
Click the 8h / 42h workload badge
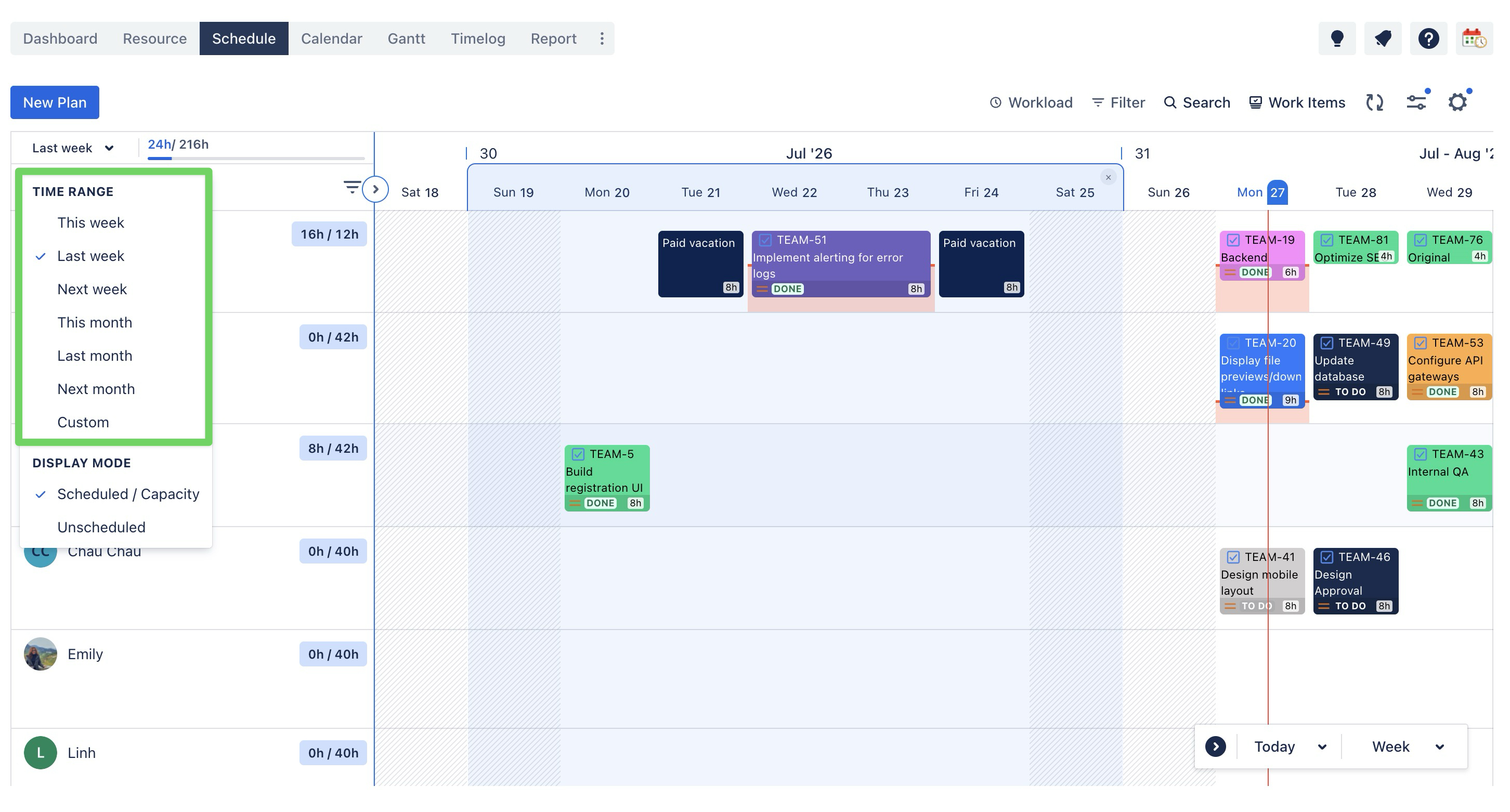[x=333, y=448]
